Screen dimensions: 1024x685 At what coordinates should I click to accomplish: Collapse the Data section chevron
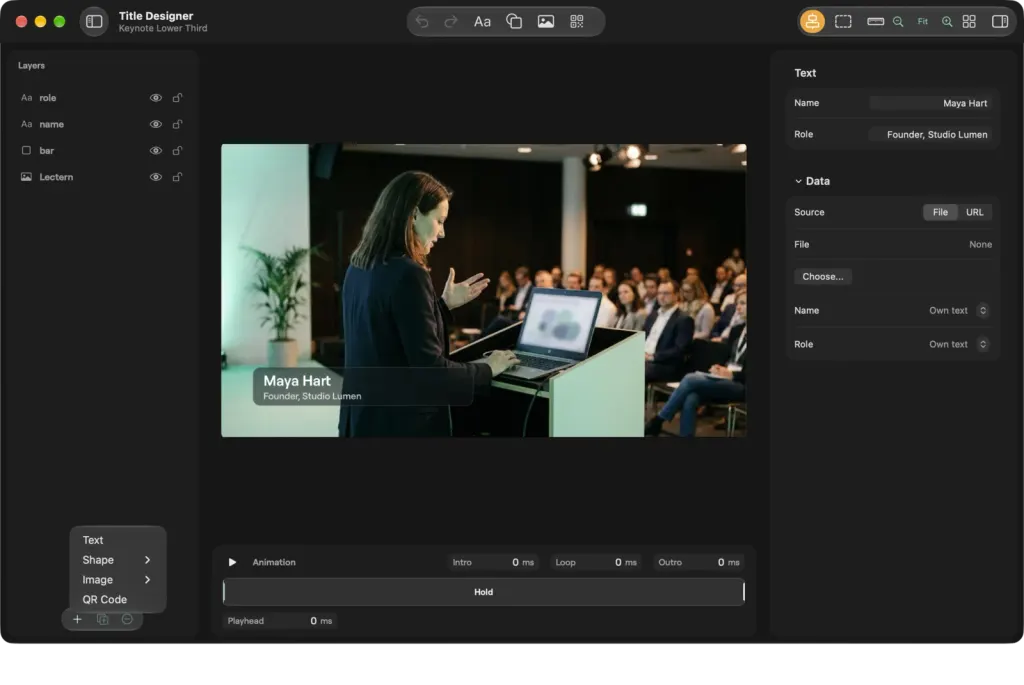coord(798,181)
